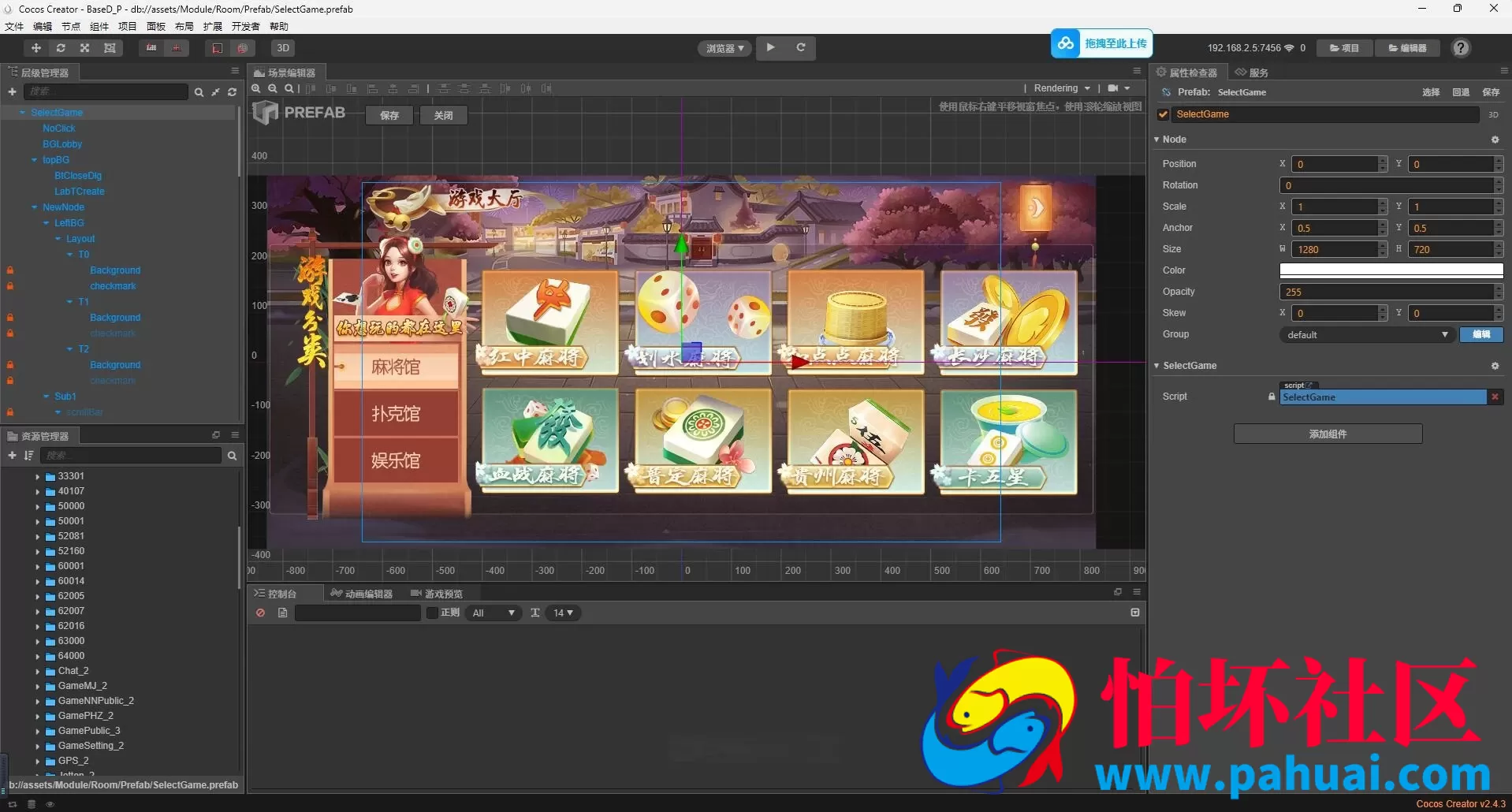Image resolution: width=1512 pixels, height=812 pixels.
Task: Zoom in the scene editor
Action: click(x=255, y=88)
